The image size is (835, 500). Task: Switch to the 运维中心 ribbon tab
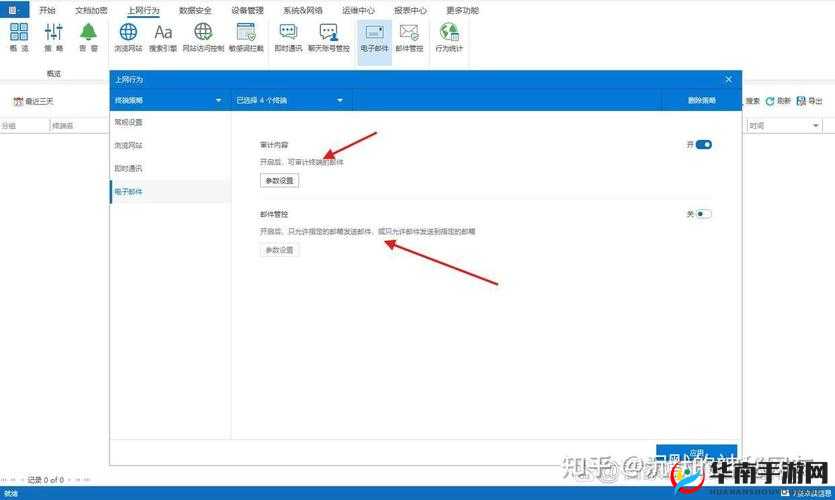[358, 10]
